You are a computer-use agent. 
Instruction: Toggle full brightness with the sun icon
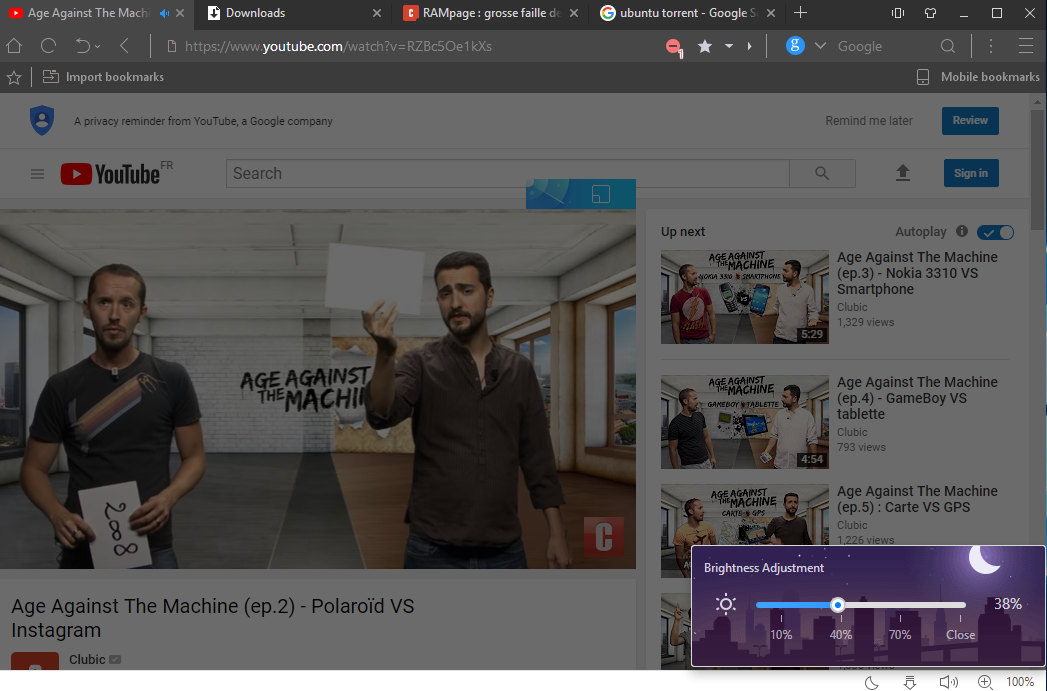725,603
